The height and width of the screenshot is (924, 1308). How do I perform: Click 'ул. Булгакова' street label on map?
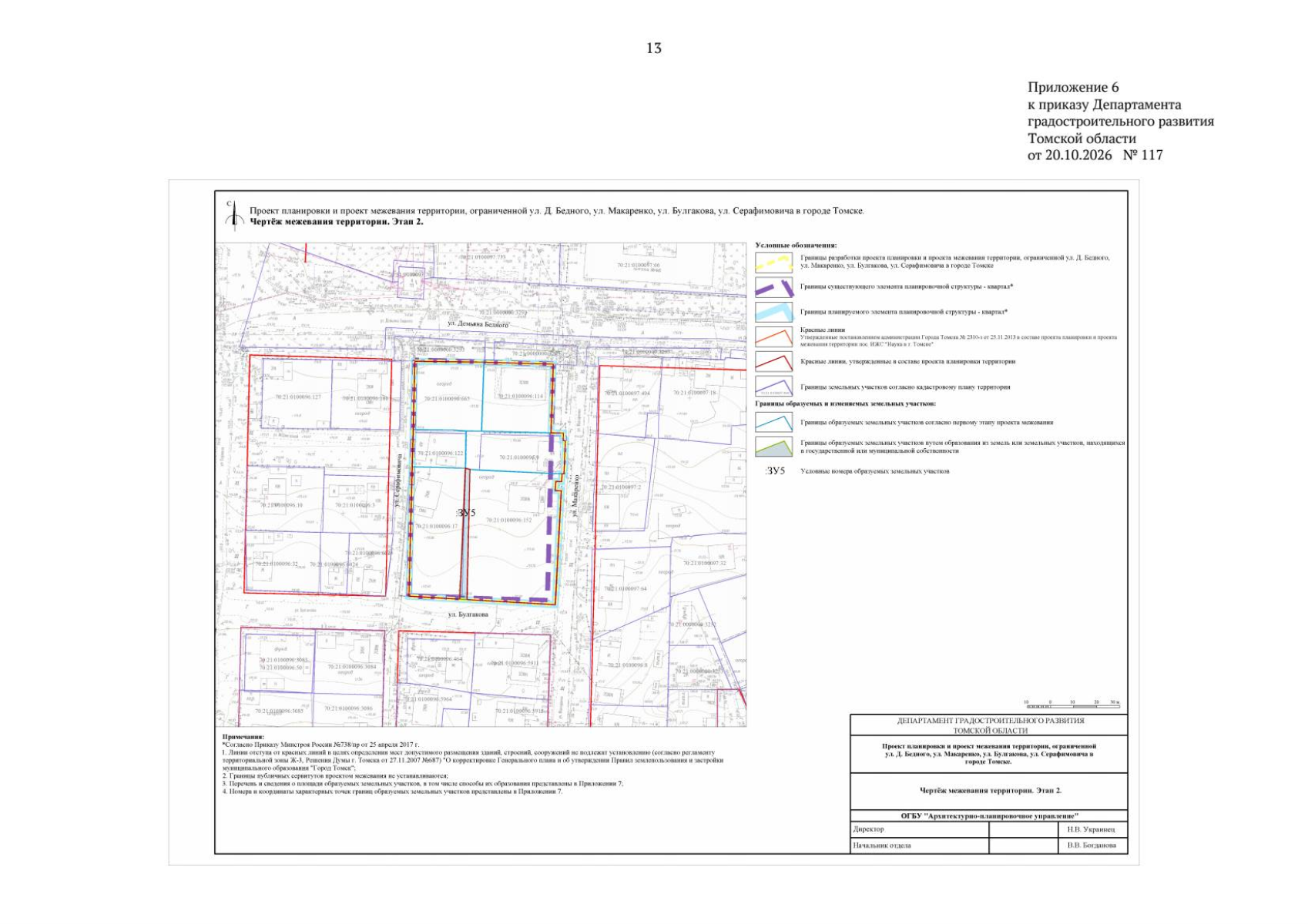pyautogui.click(x=468, y=614)
